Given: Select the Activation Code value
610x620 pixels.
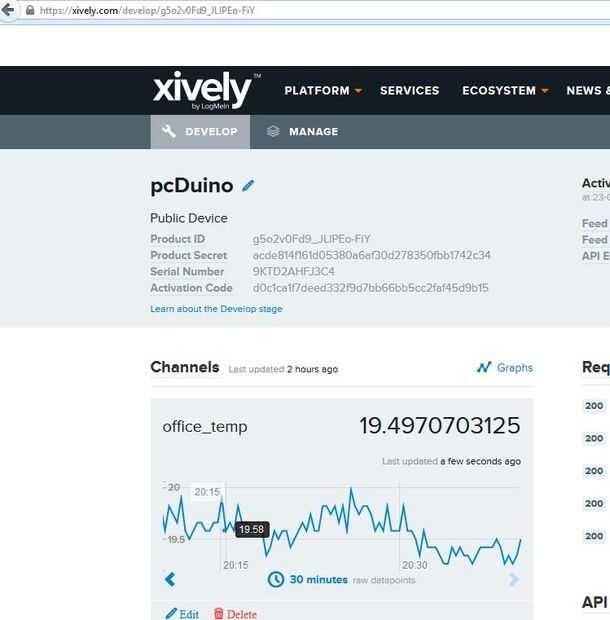Looking at the screenshot, I should 370,287.
